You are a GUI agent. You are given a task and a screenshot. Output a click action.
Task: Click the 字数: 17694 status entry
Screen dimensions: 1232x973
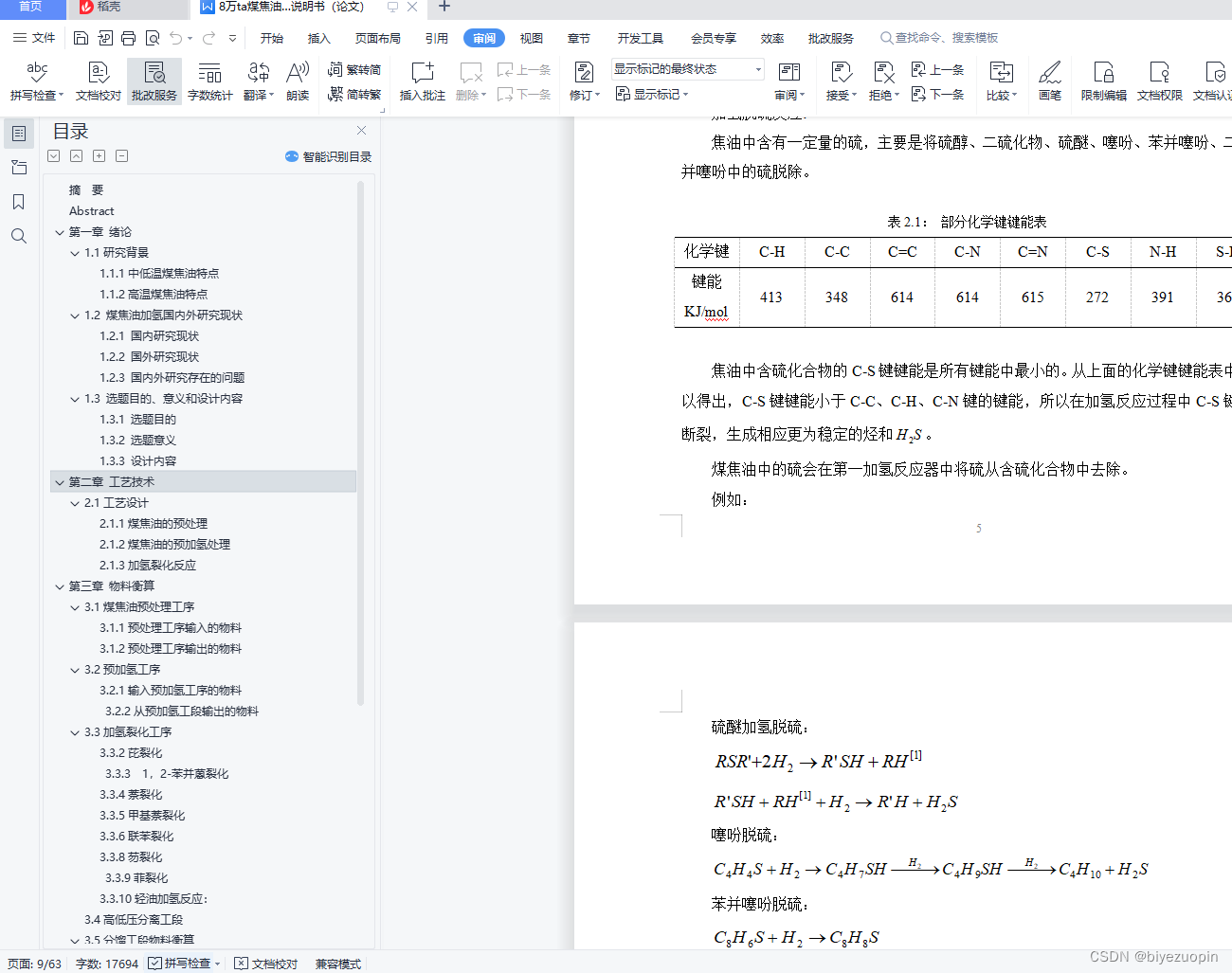tap(107, 964)
